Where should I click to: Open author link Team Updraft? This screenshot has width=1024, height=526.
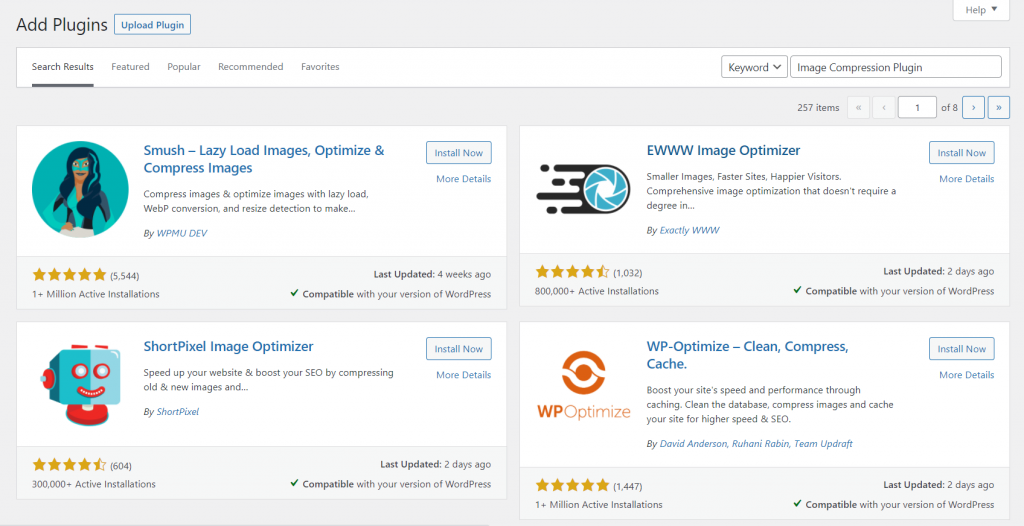click(824, 444)
